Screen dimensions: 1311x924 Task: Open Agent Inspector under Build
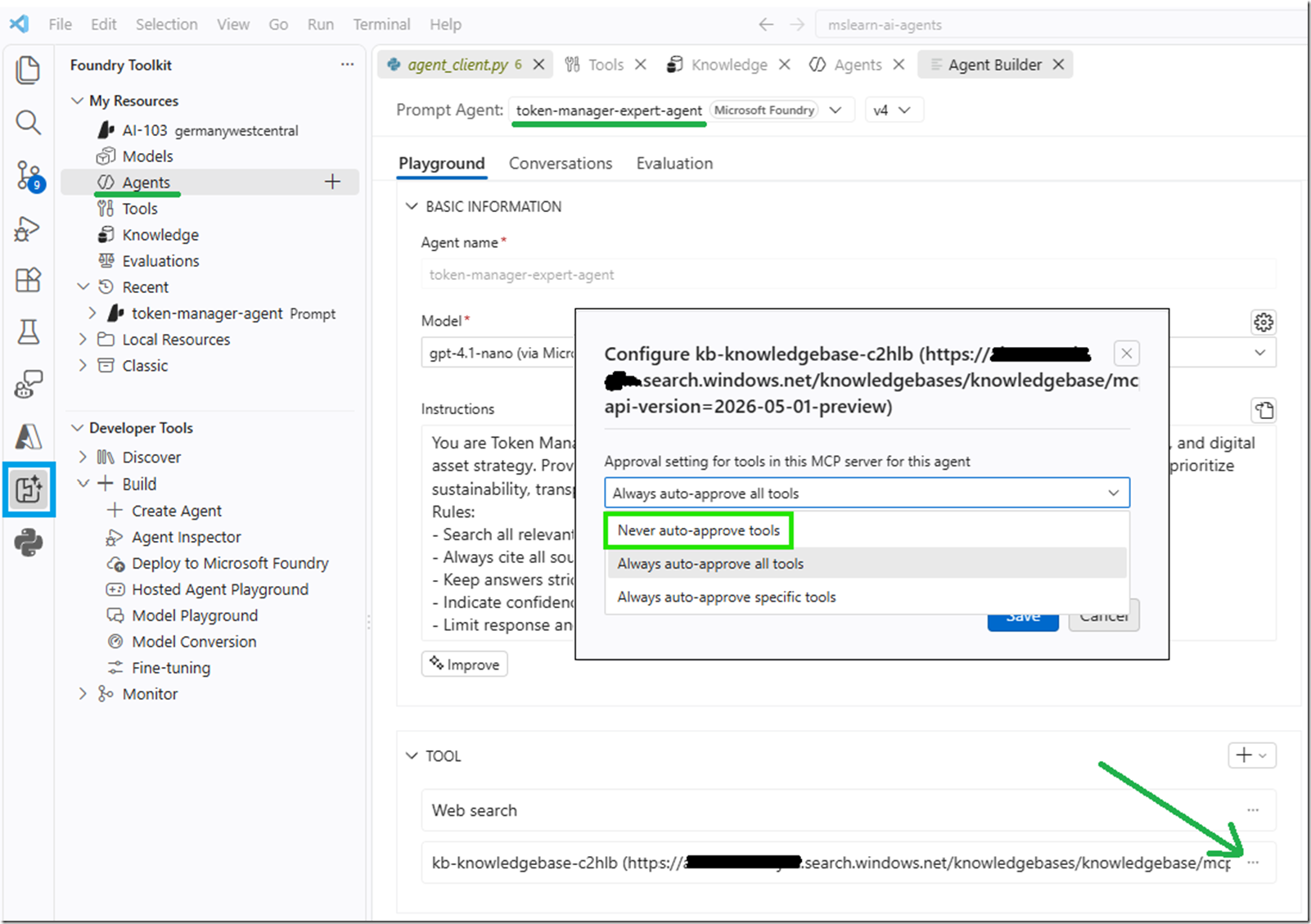click(x=187, y=537)
